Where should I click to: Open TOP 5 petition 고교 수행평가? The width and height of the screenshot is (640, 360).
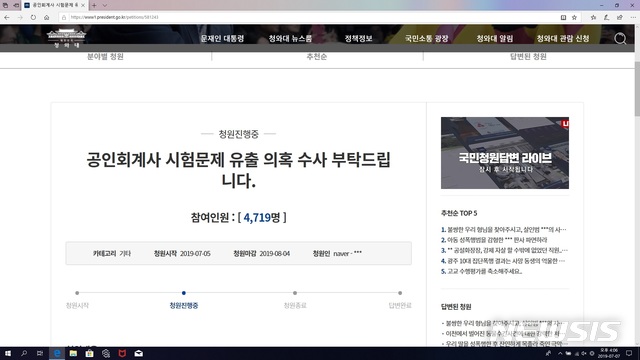481,271
